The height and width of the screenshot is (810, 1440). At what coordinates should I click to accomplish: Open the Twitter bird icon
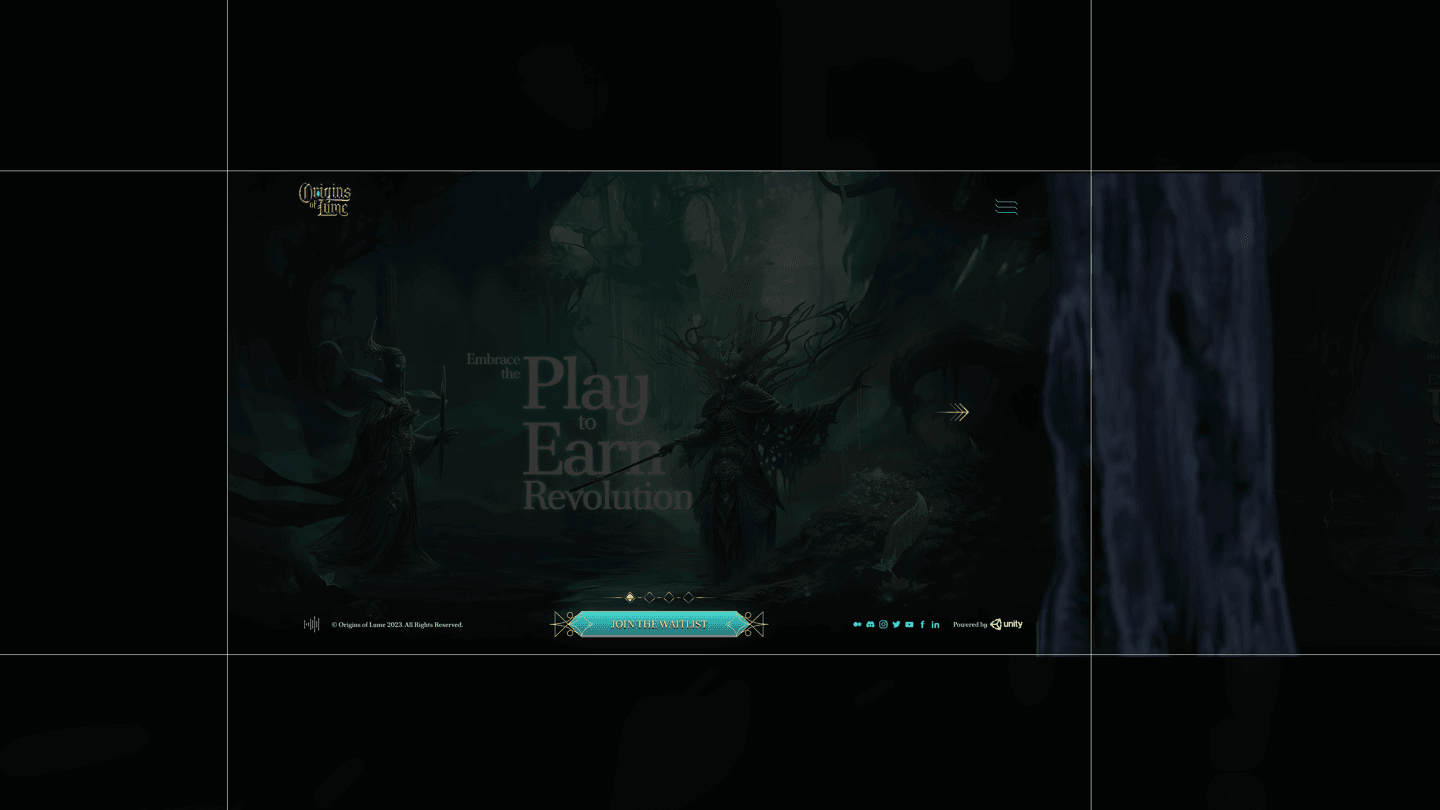896,624
